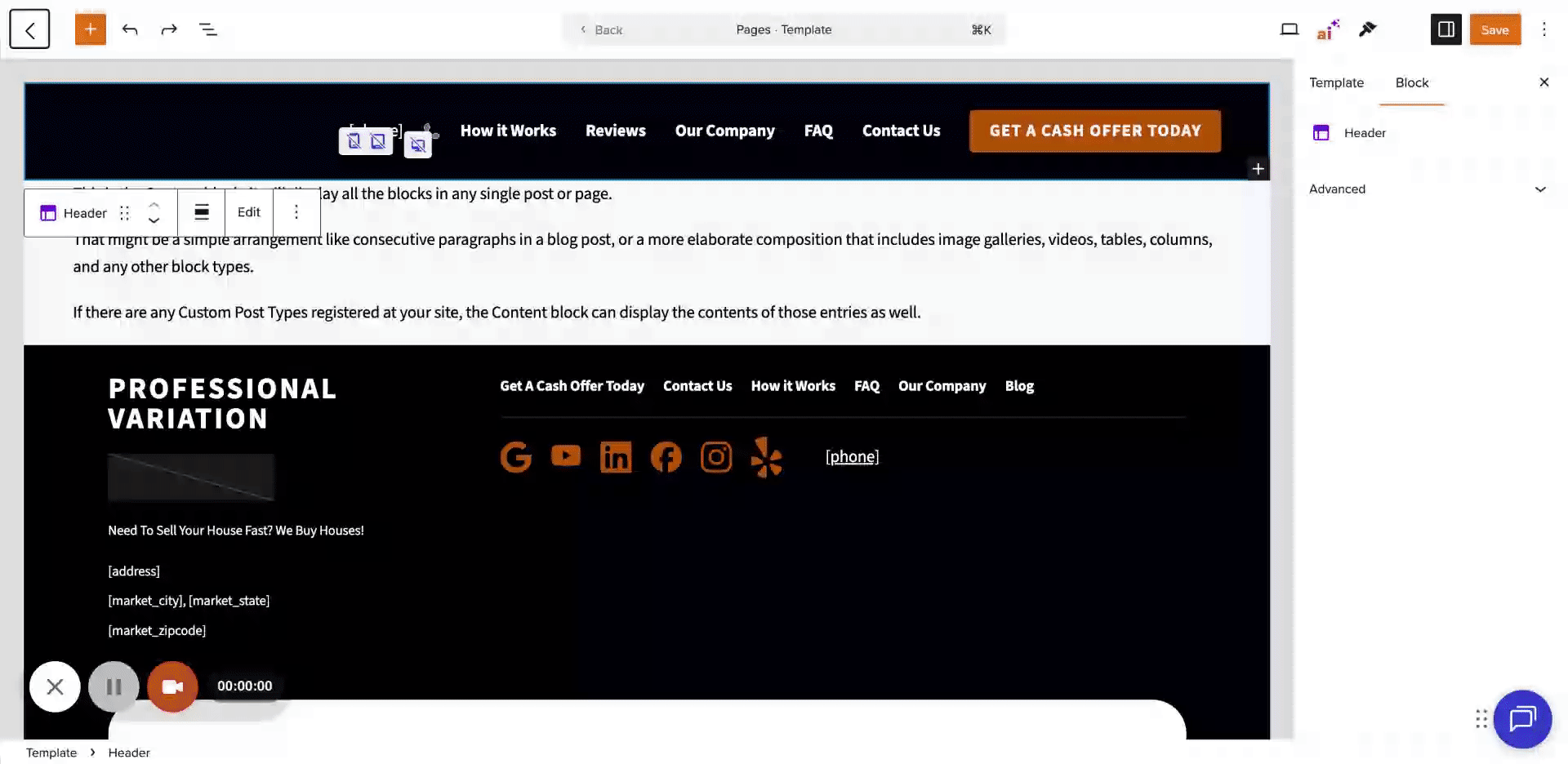Screen dimensions: 1568x764
Task: Toggle the settings sidebar panel
Action: [1445, 29]
